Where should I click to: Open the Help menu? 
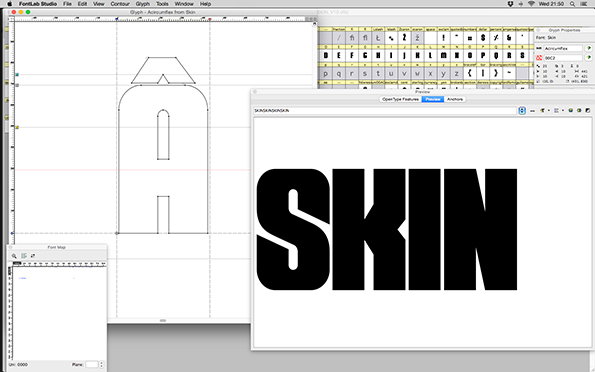(205, 4)
